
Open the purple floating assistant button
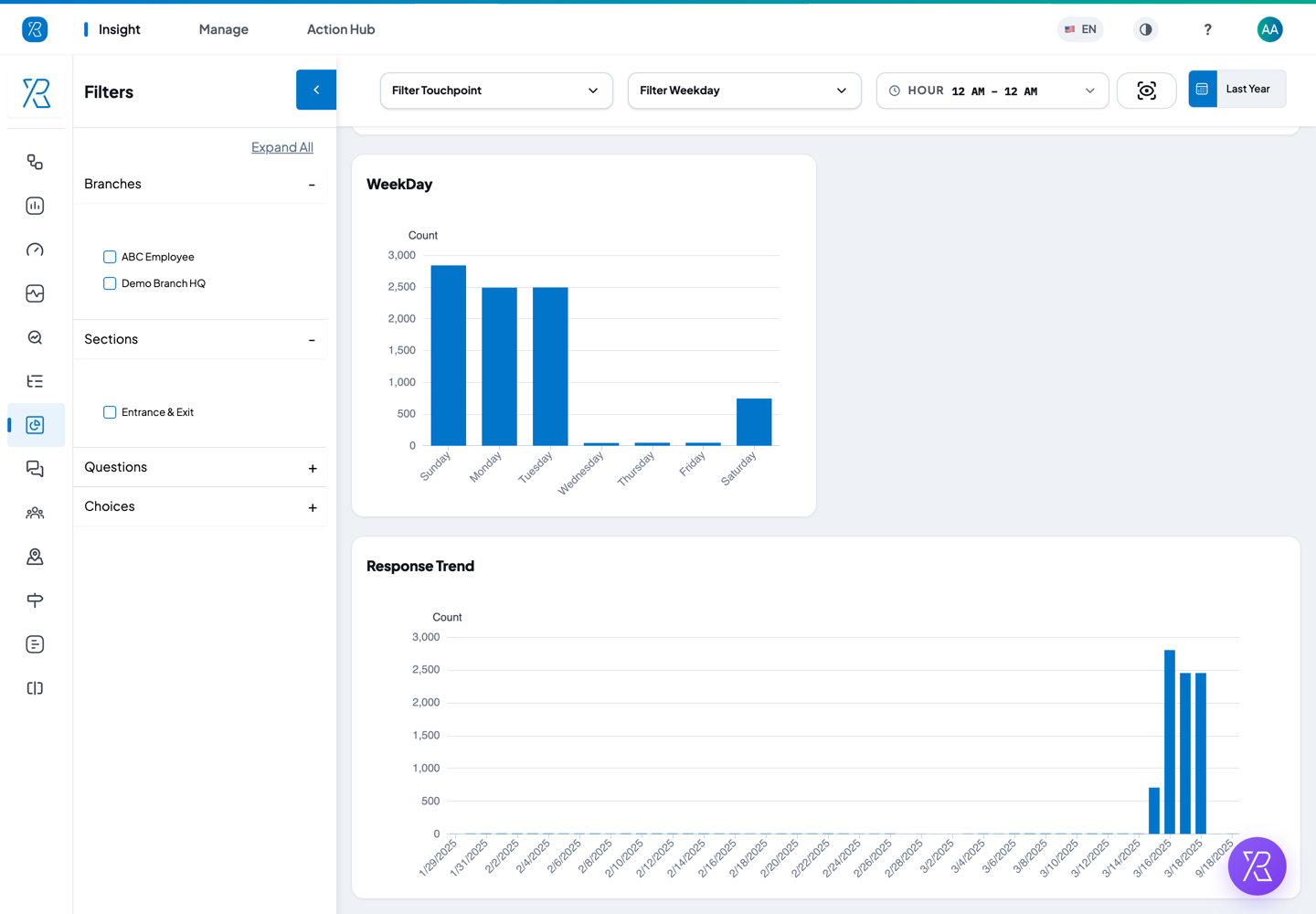tap(1257, 866)
